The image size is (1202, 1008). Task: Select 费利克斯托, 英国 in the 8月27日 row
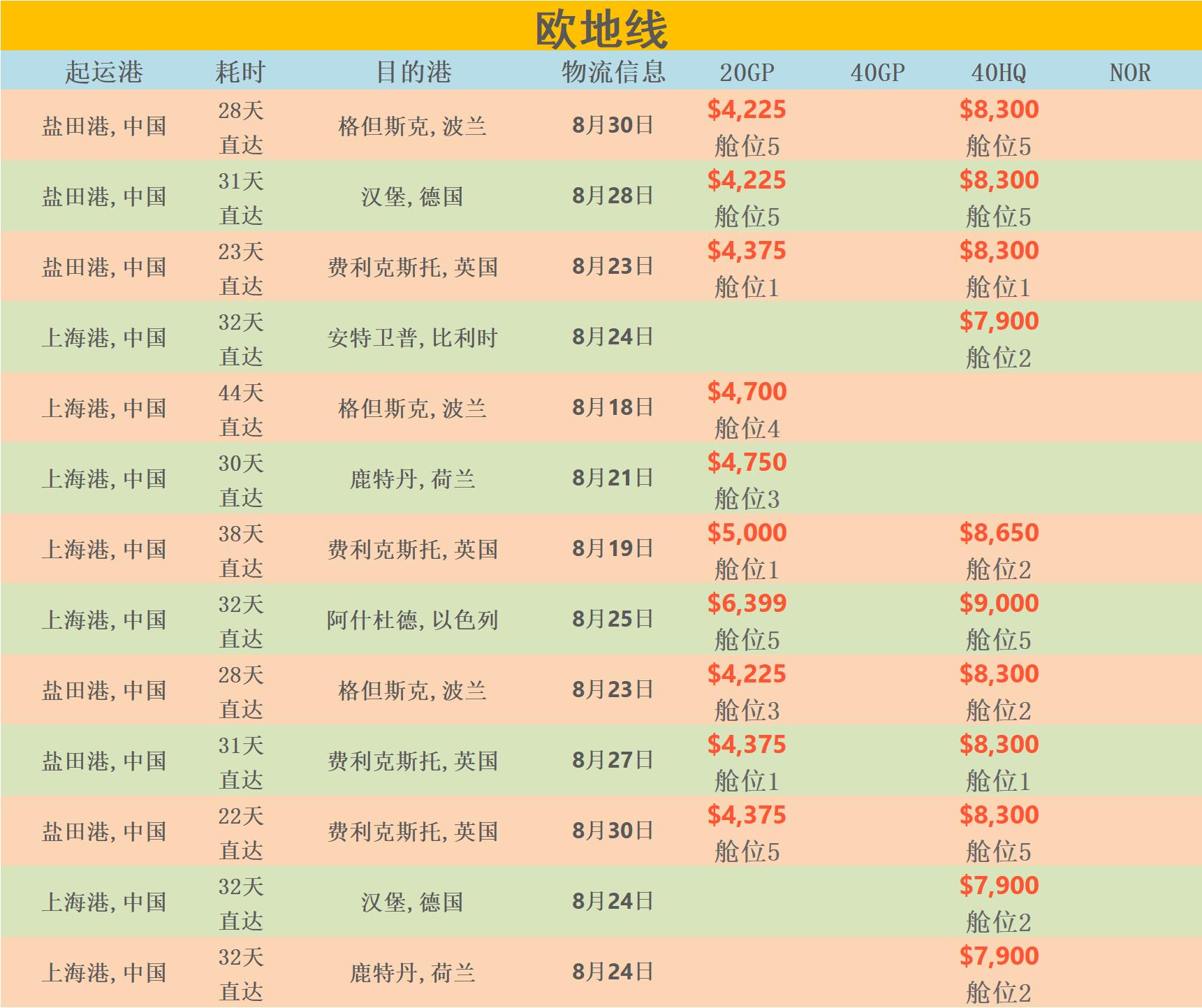(x=413, y=761)
